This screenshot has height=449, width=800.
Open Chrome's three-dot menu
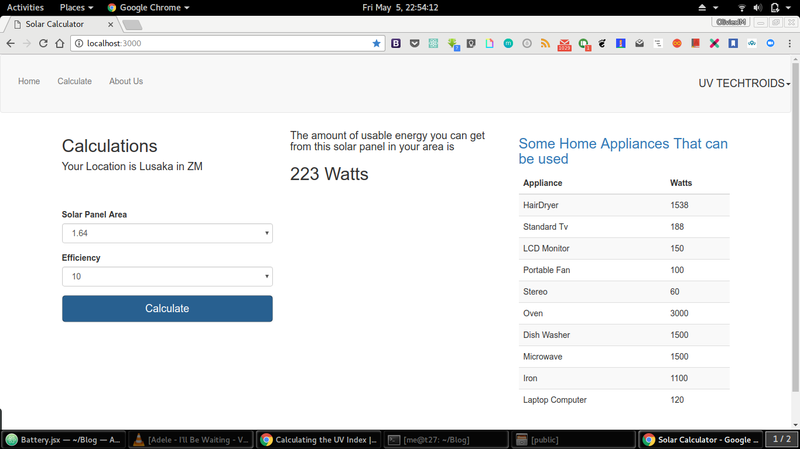[790, 44]
